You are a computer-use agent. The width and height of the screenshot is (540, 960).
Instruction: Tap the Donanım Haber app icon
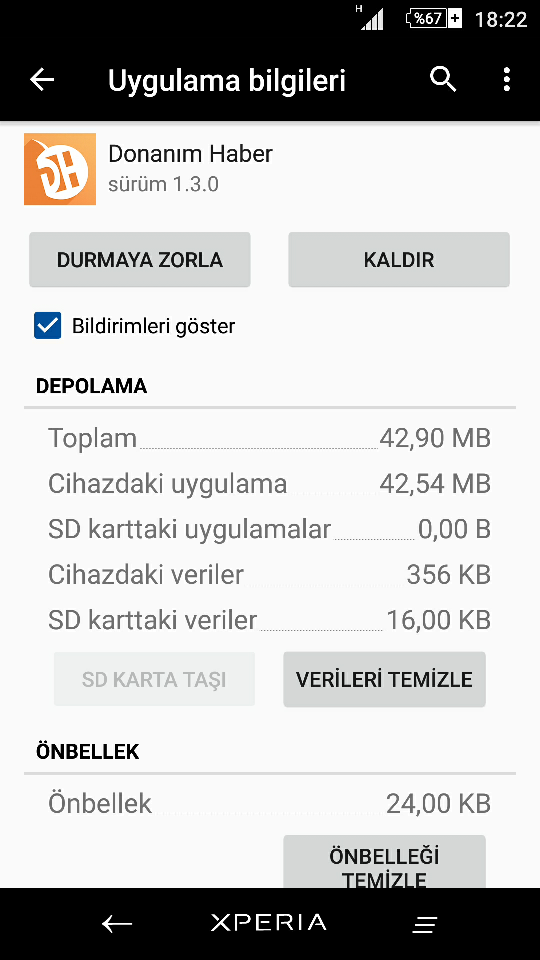click(60, 169)
